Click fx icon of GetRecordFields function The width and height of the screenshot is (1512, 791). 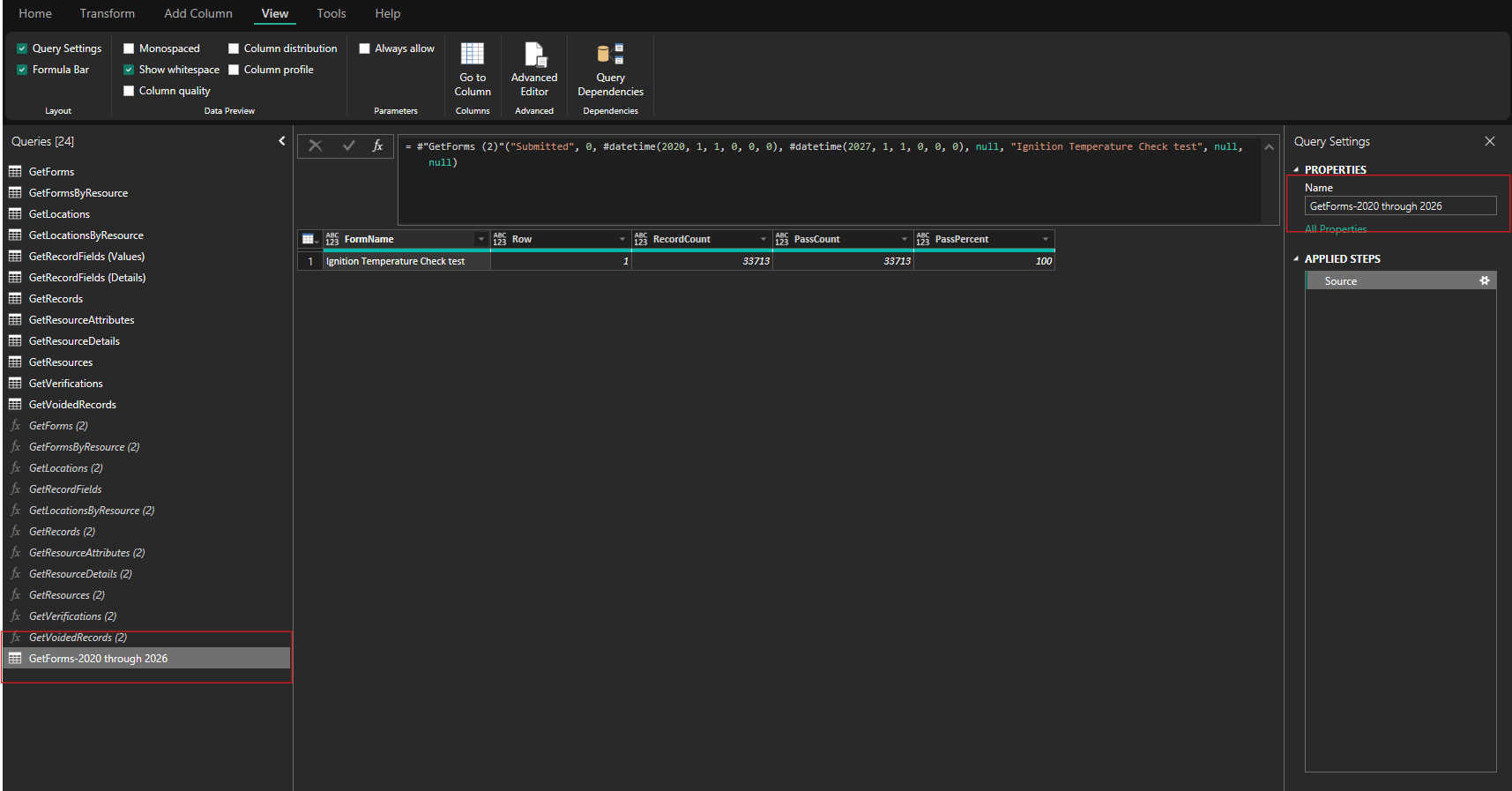pos(15,489)
